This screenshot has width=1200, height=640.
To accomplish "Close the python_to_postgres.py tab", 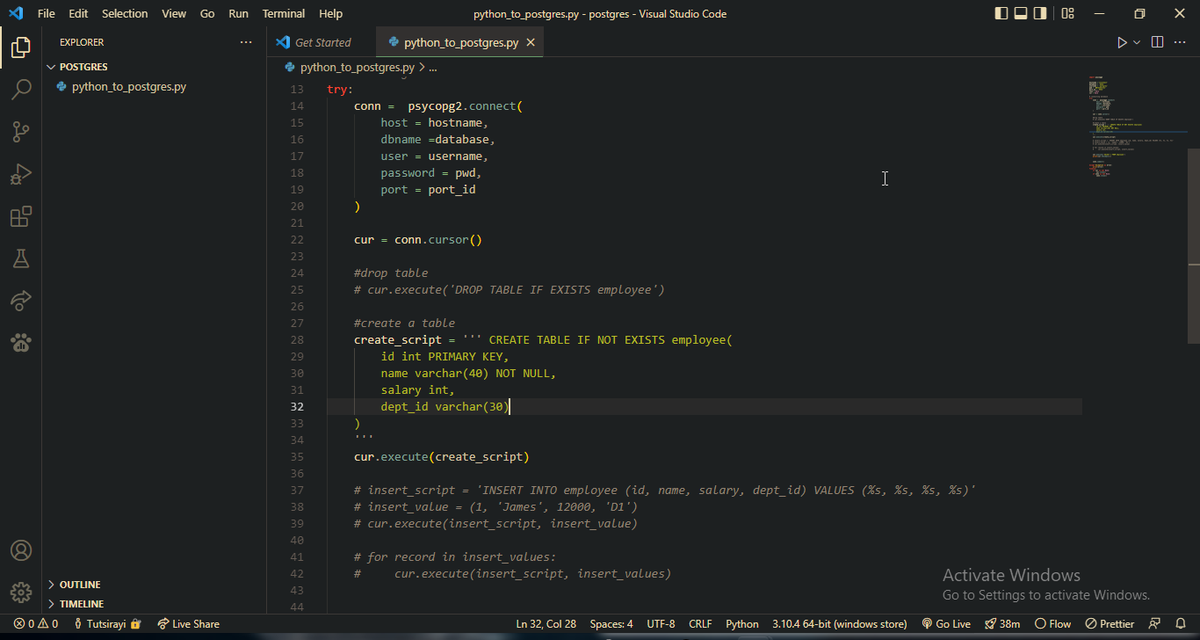I will 530,43.
